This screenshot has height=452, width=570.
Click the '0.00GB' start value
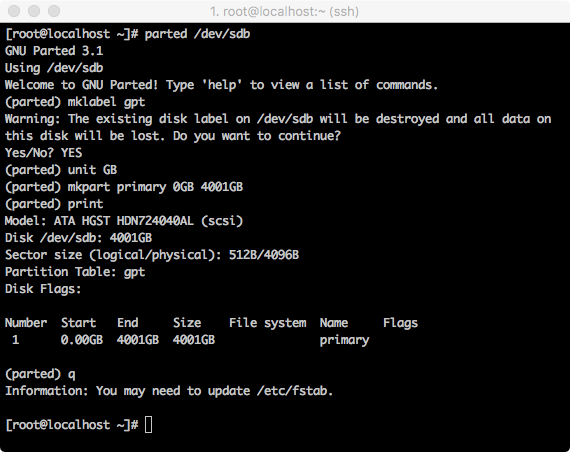82,340
